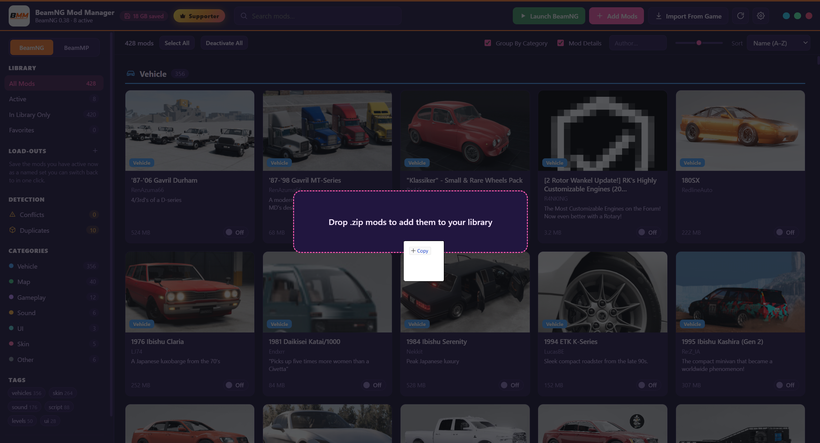The image size is (820, 443).
Task: Focus the Author filter field
Action: [637, 43]
